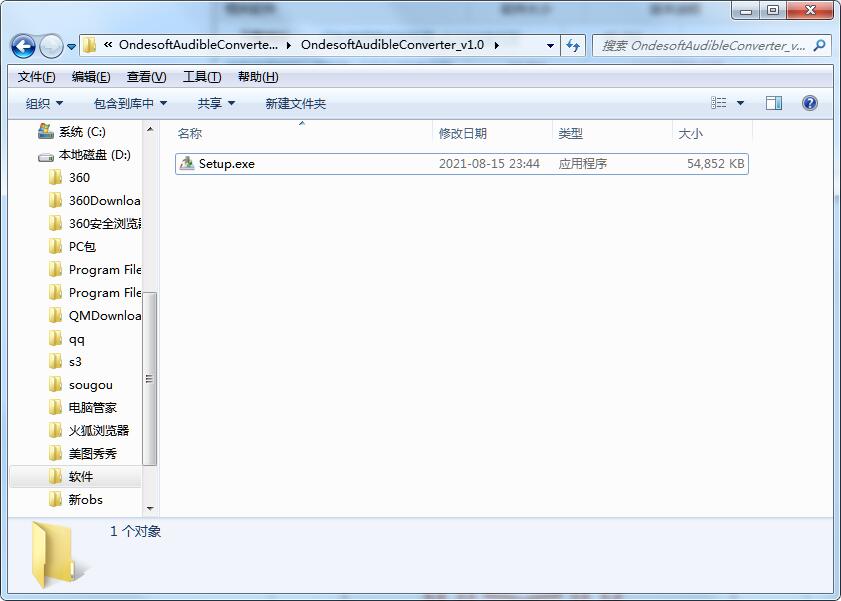Open Help with the question mark icon

(x=810, y=103)
